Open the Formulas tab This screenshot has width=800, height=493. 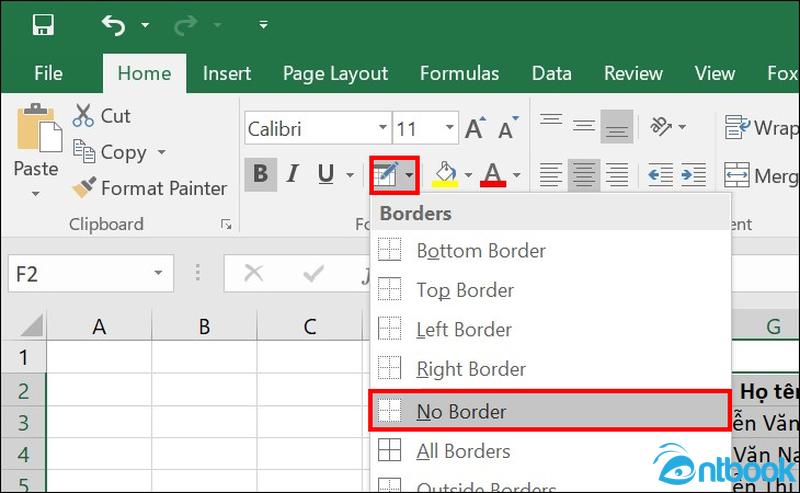pyautogui.click(x=459, y=73)
